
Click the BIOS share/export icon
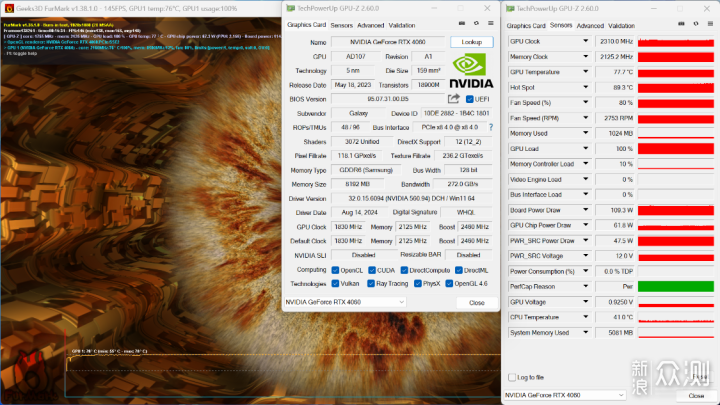[454, 99]
